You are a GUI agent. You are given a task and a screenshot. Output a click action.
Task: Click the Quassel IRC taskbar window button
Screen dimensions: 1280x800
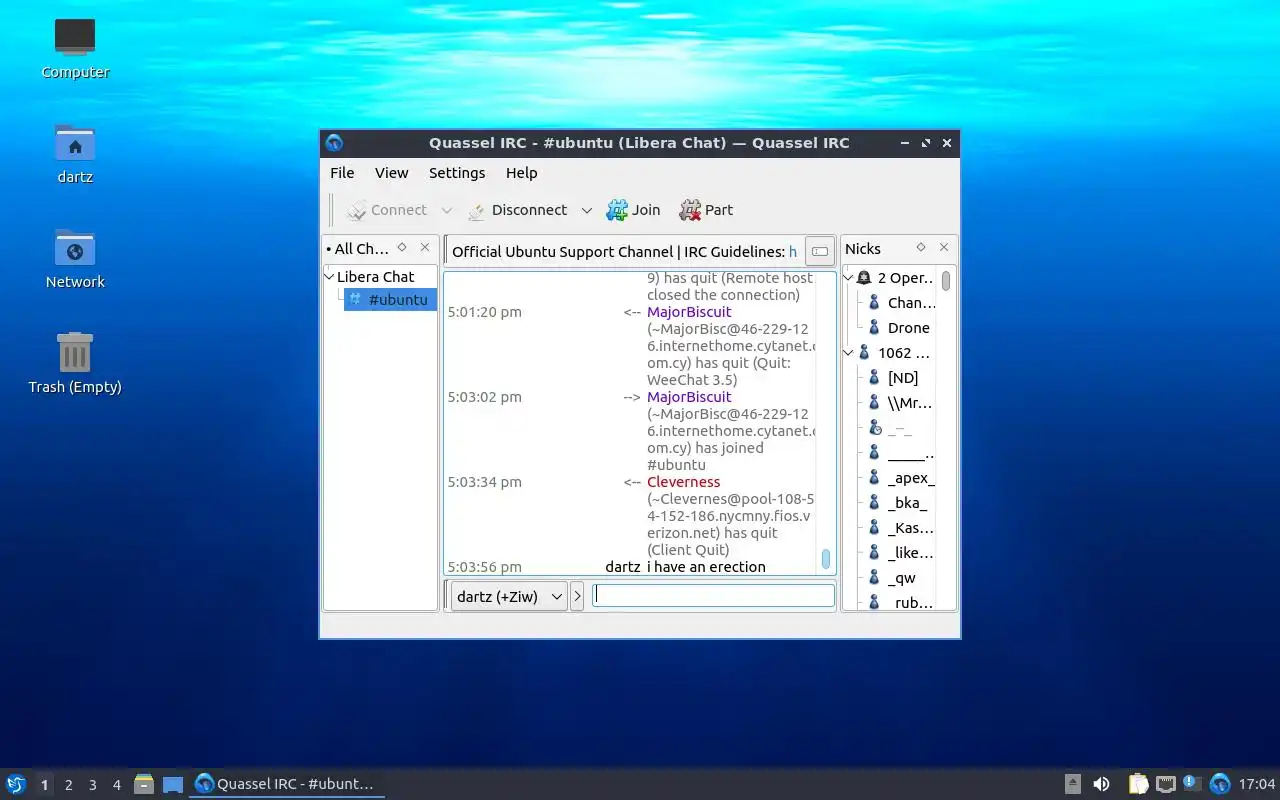(x=287, y=784)
